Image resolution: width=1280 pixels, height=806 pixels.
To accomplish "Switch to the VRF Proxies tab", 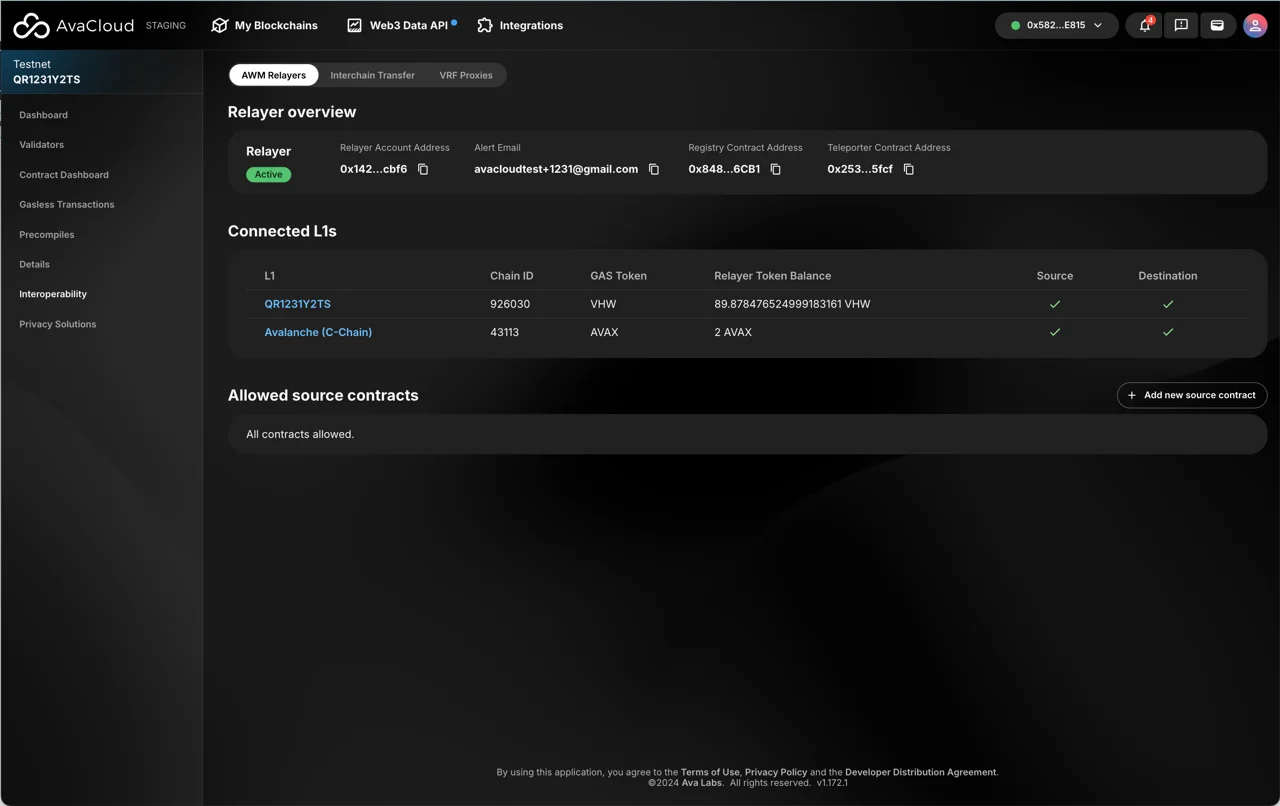I will click(x=466, y=75).
